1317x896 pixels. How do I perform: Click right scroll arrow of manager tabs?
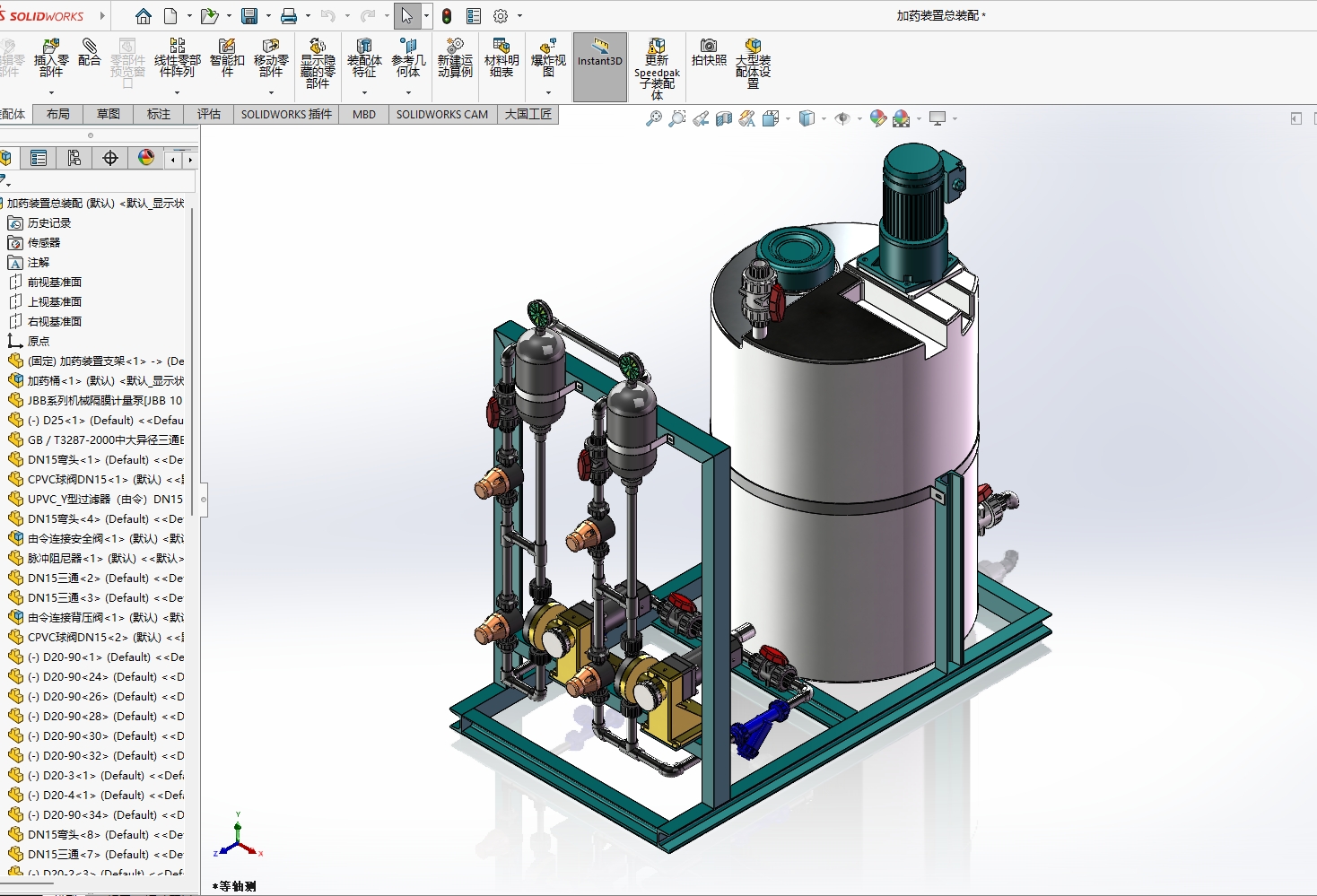click(x=190, y=160)
